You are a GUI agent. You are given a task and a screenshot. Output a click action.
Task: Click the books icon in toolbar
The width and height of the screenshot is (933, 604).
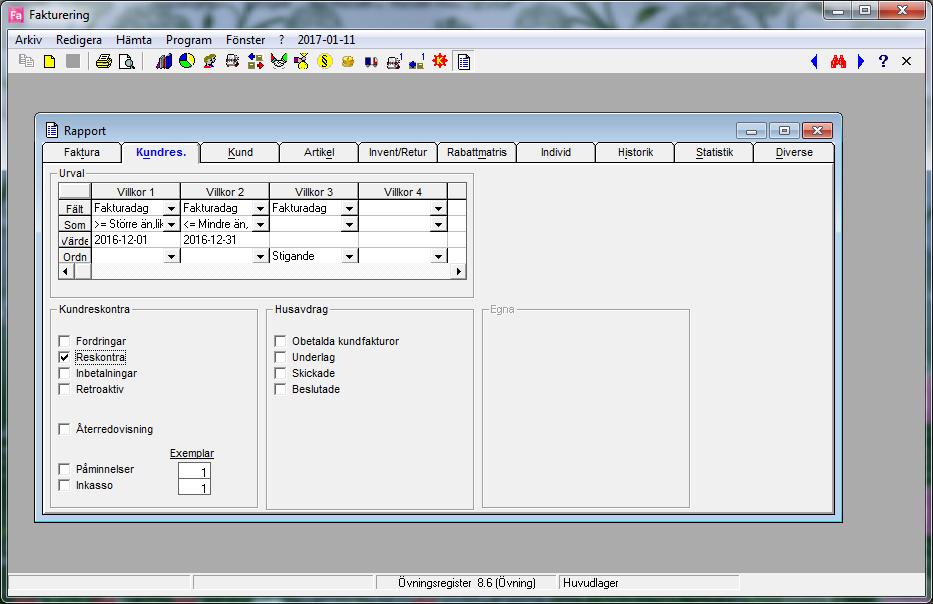[164, 61]
